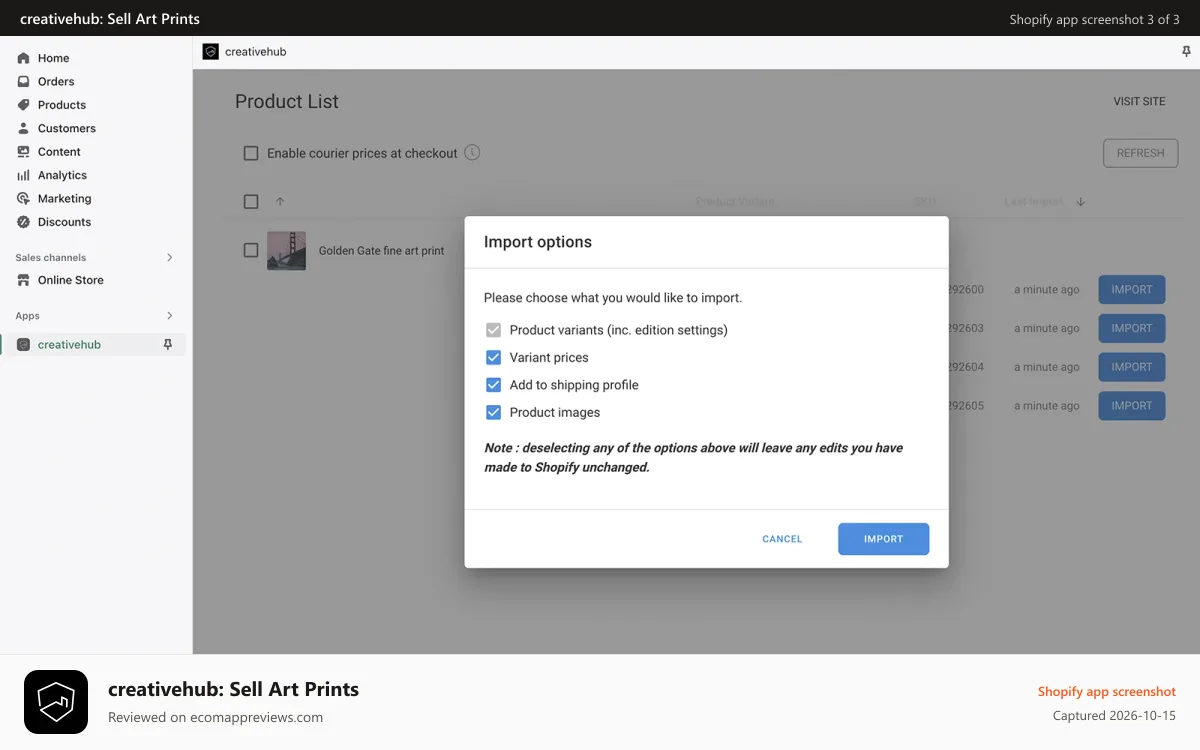Click the Golden Gate fine art print title
The width and height of the screenshot is (1200, 750).
pos(381,251)
